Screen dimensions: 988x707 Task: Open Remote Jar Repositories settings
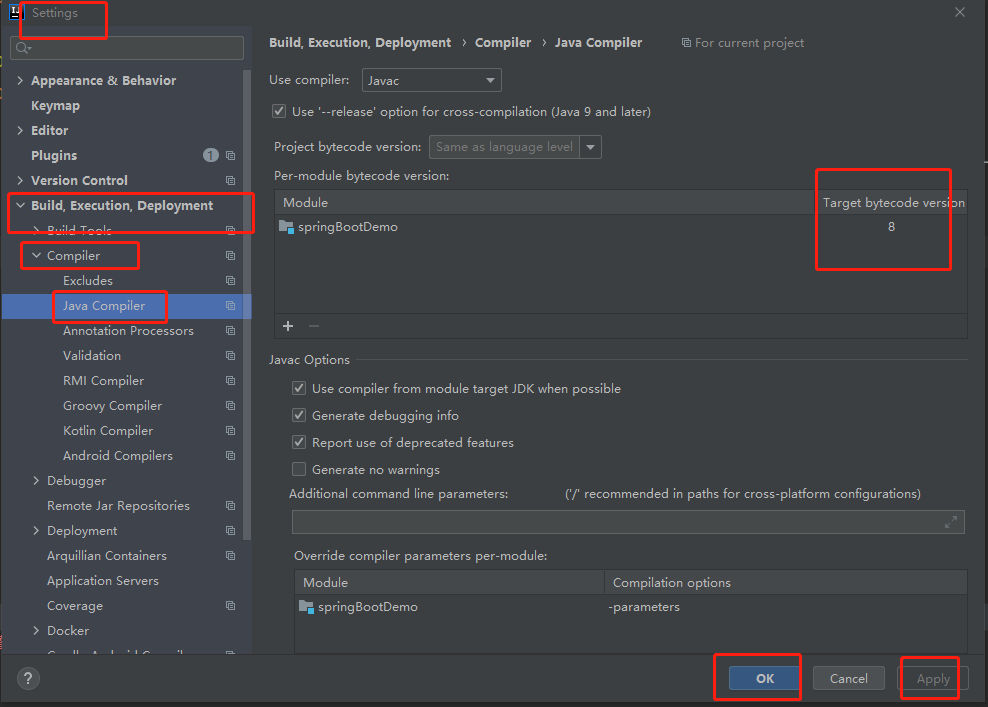click(x=118, y=506)
